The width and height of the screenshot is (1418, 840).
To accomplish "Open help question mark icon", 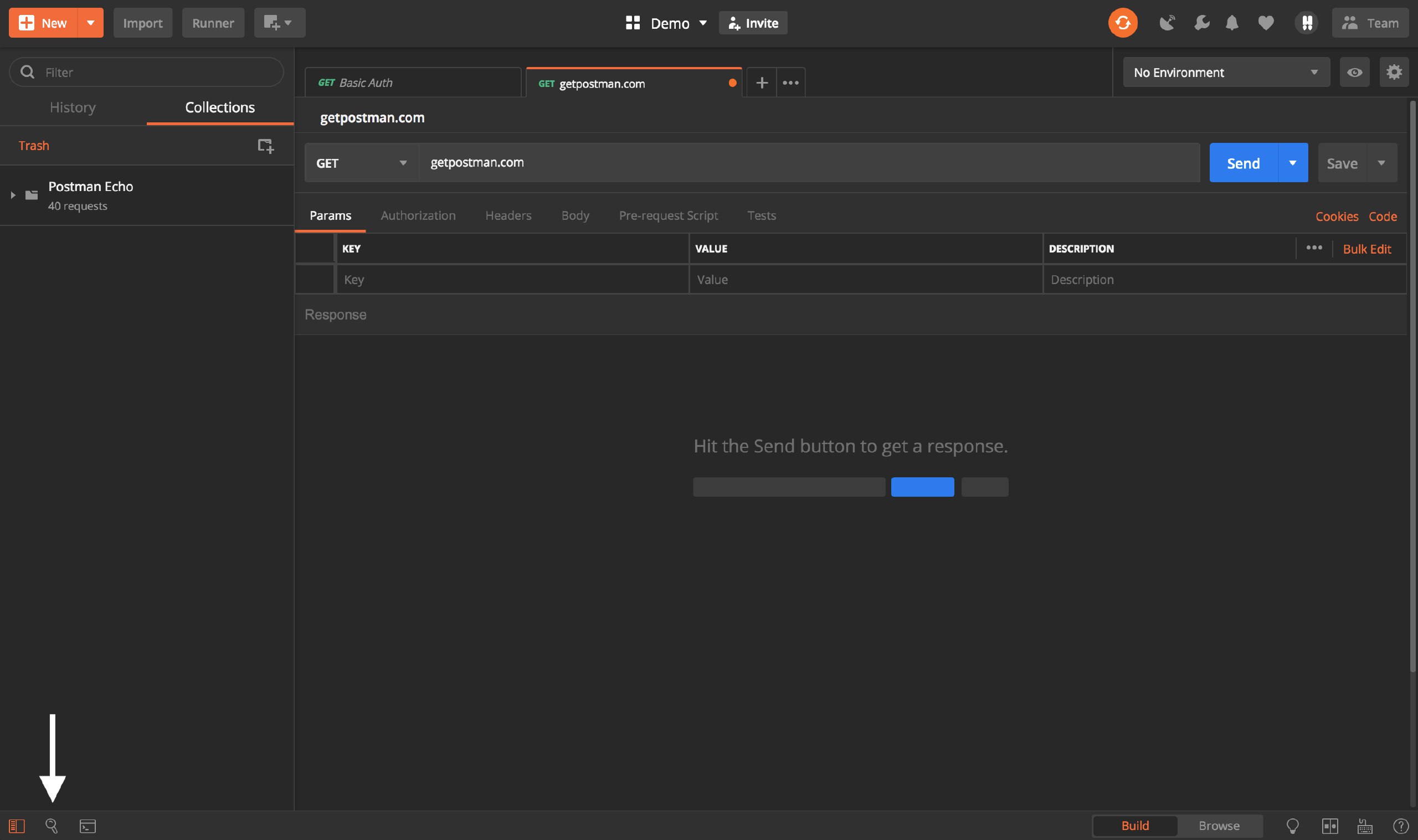I will (x=1400, y=826).
